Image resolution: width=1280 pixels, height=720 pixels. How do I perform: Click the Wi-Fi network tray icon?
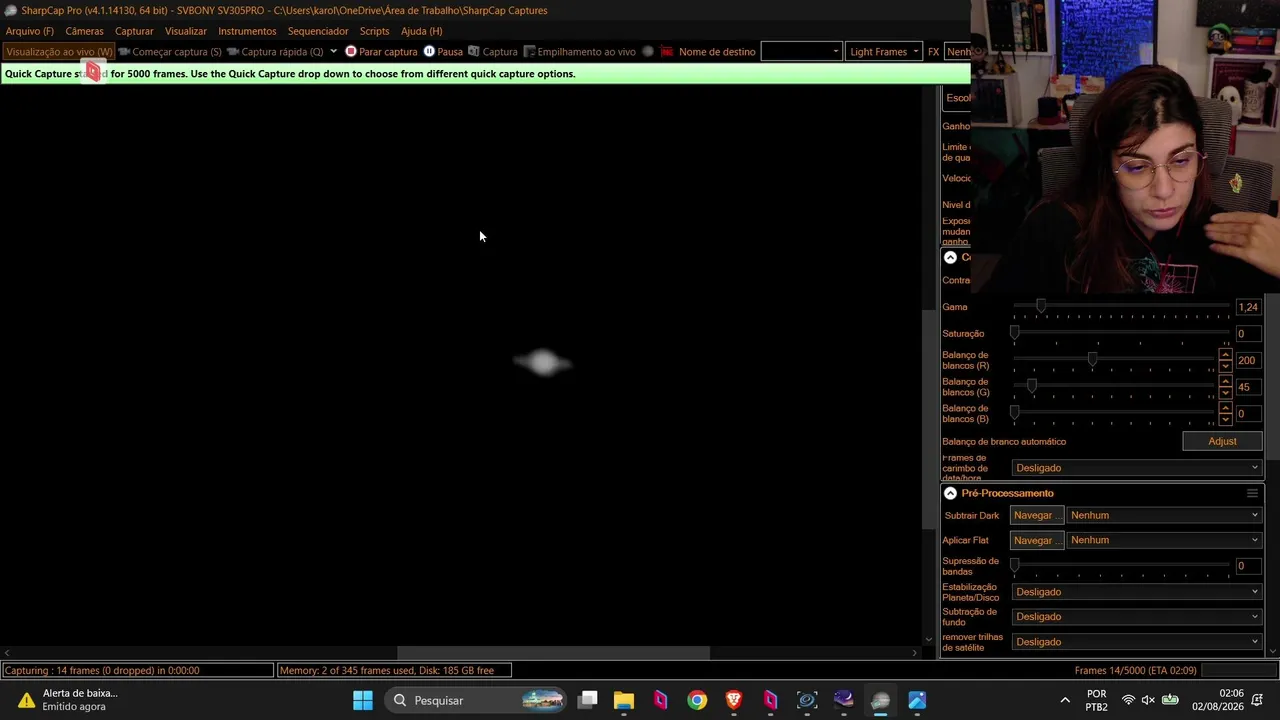point(1128,700)
